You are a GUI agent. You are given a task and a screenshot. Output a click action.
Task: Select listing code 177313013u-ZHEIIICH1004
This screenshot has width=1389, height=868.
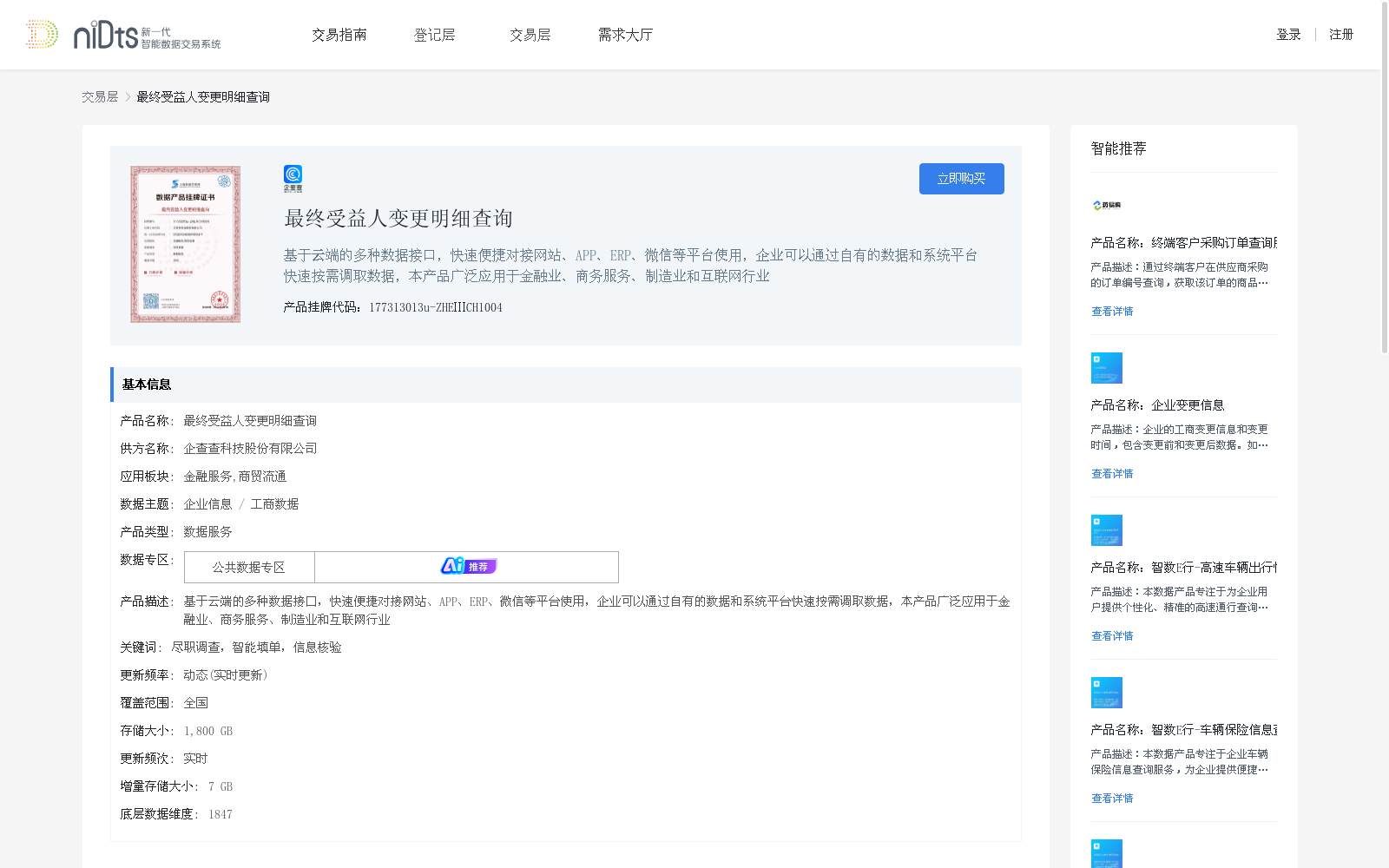click(436, 307)
